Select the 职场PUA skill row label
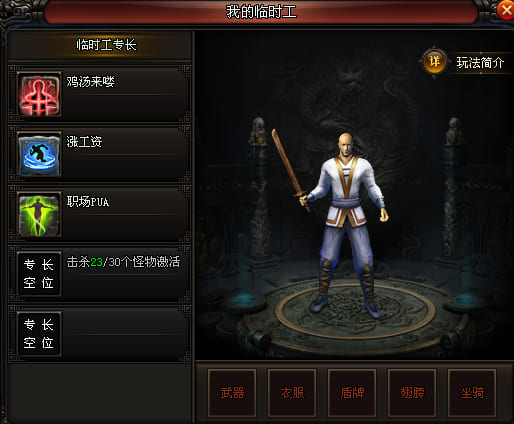Viewport: 514px width, 424px height. (x=88, y=202)
